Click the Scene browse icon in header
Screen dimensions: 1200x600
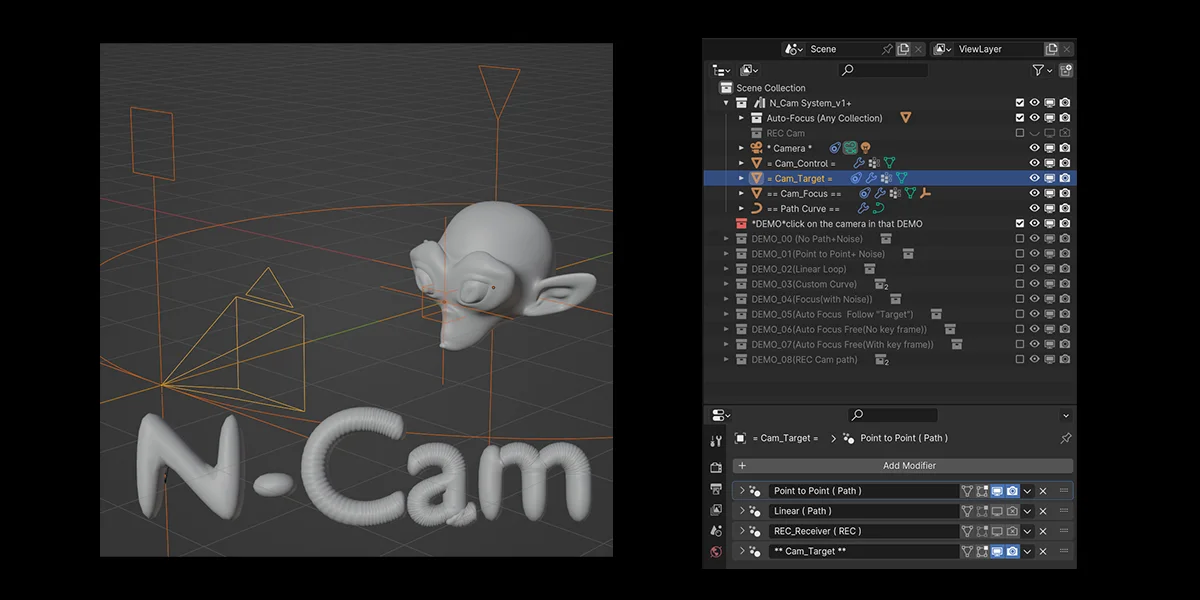pyautogui.click(x=794, y=49)
